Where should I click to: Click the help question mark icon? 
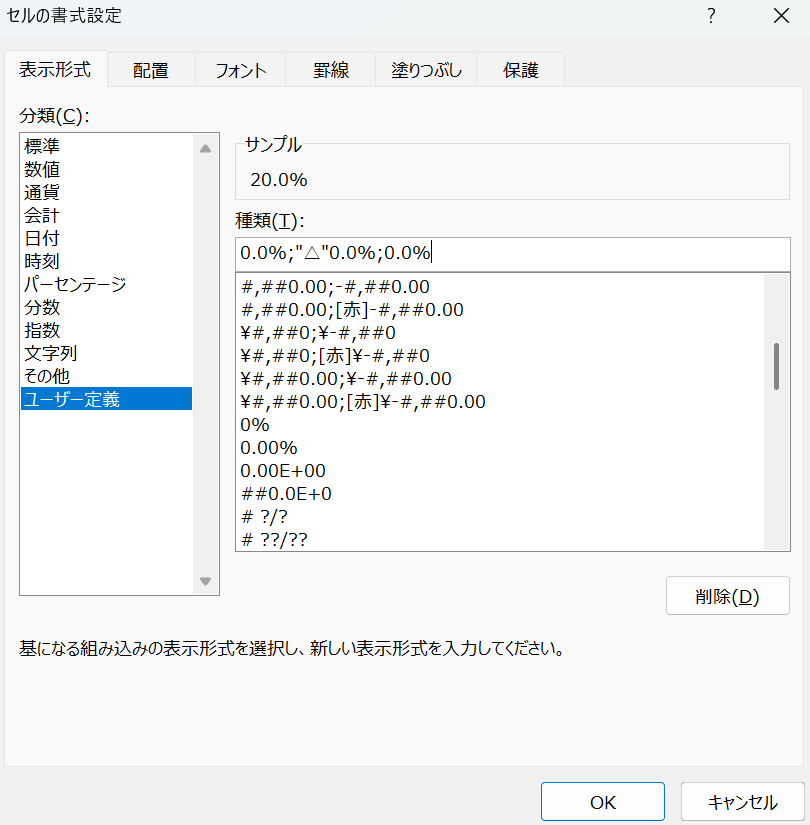711,16
